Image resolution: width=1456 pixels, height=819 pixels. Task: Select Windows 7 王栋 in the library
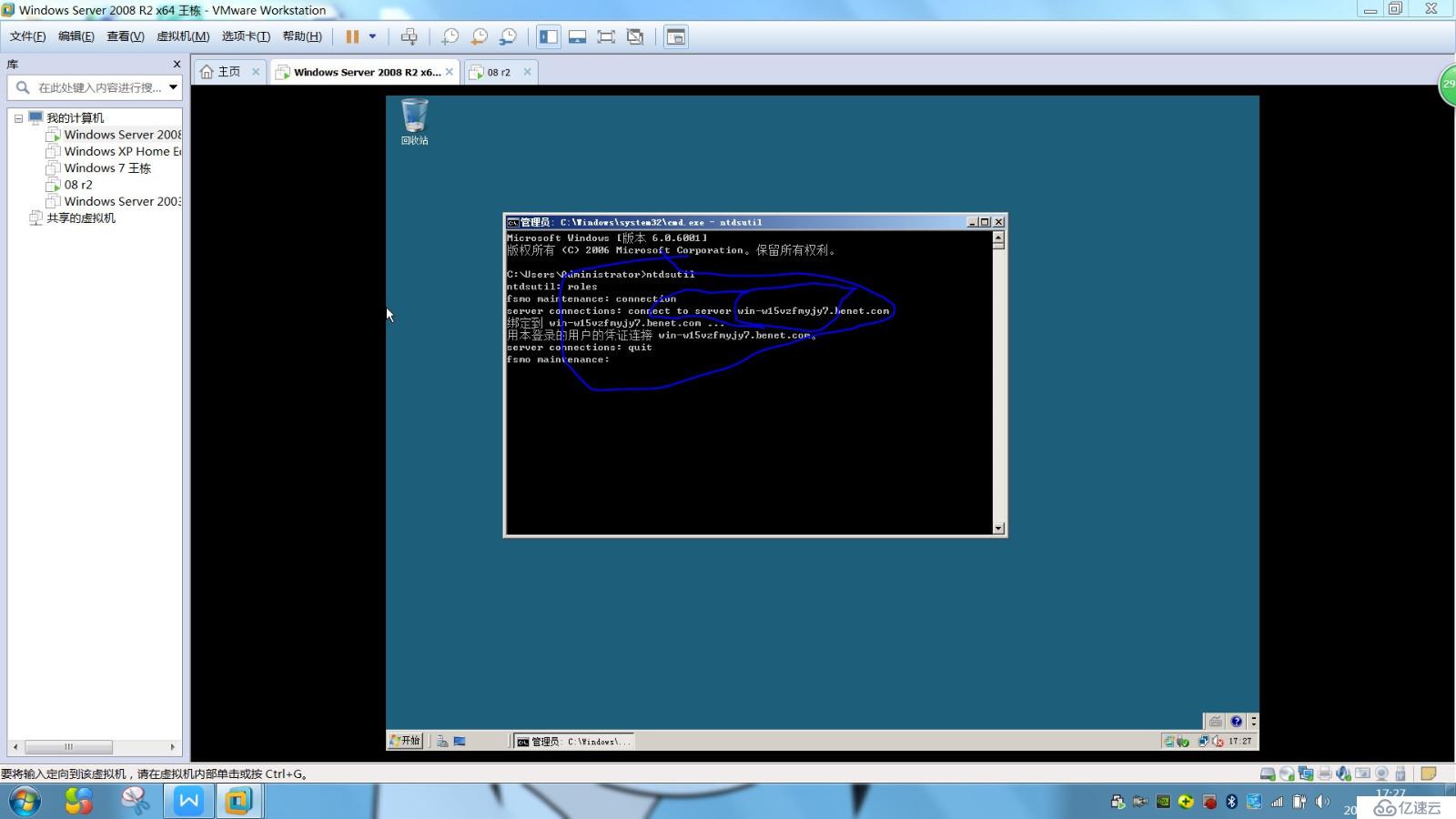tap(98, 168)
